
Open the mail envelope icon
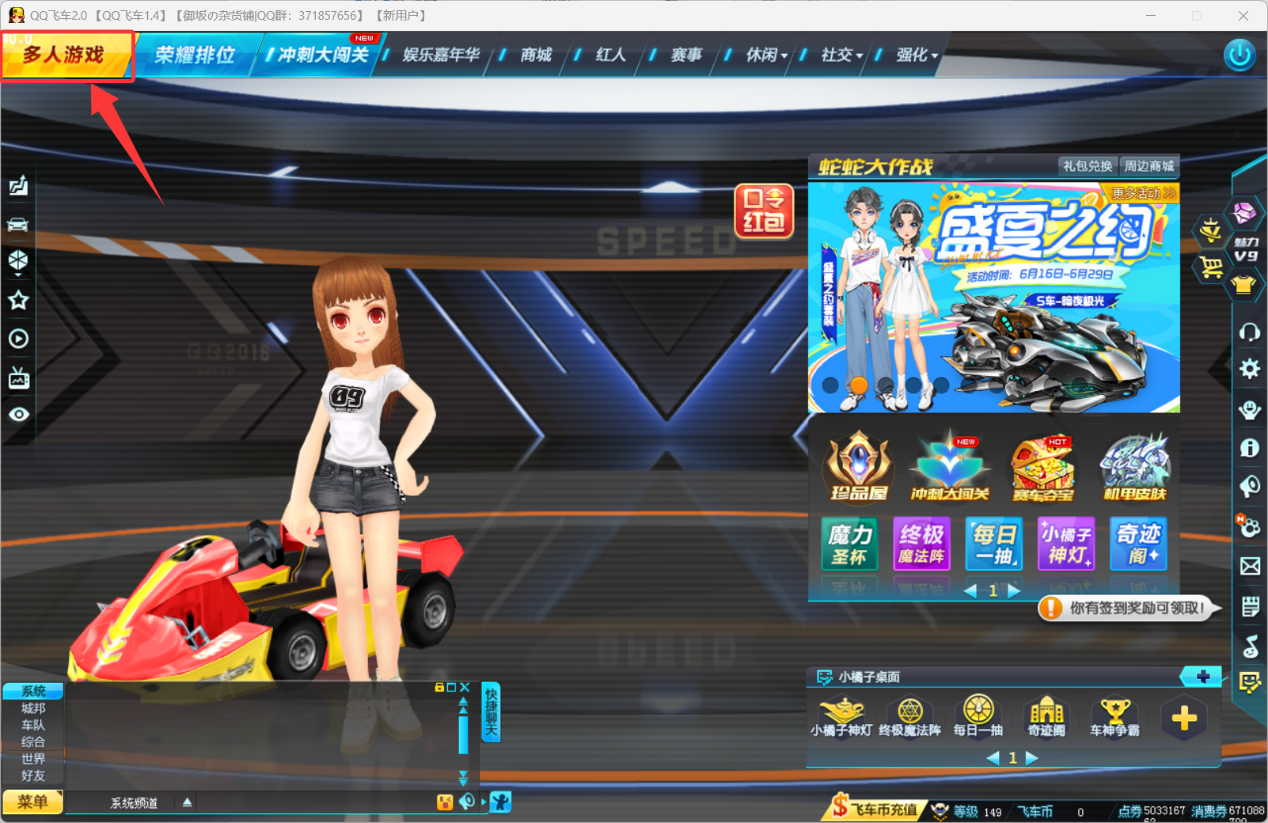click(1249, 566)
